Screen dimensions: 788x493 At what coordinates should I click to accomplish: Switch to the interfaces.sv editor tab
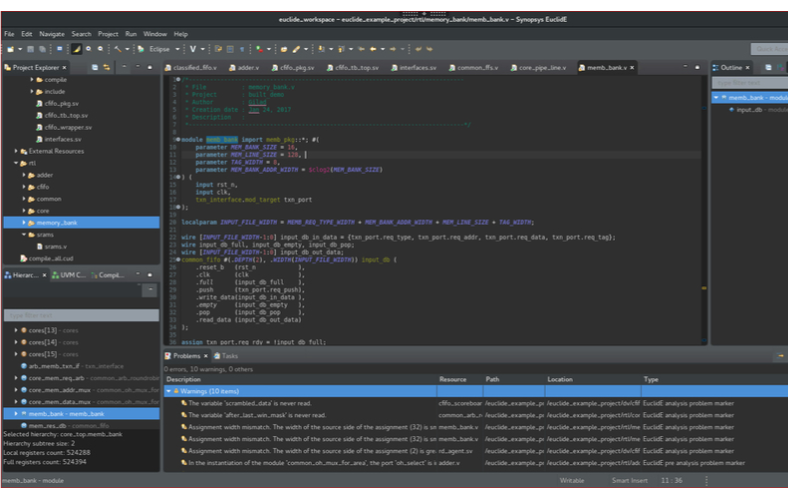[x=414, y=67]
